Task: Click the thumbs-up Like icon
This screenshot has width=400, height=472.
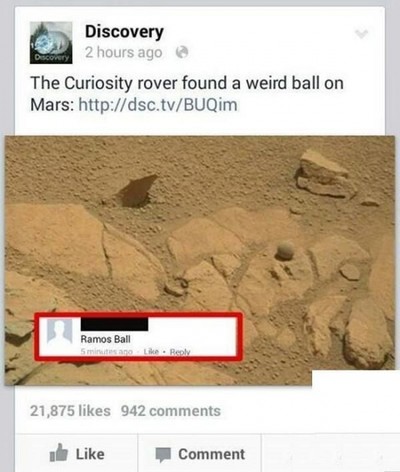Action: [x=59, y=452]
